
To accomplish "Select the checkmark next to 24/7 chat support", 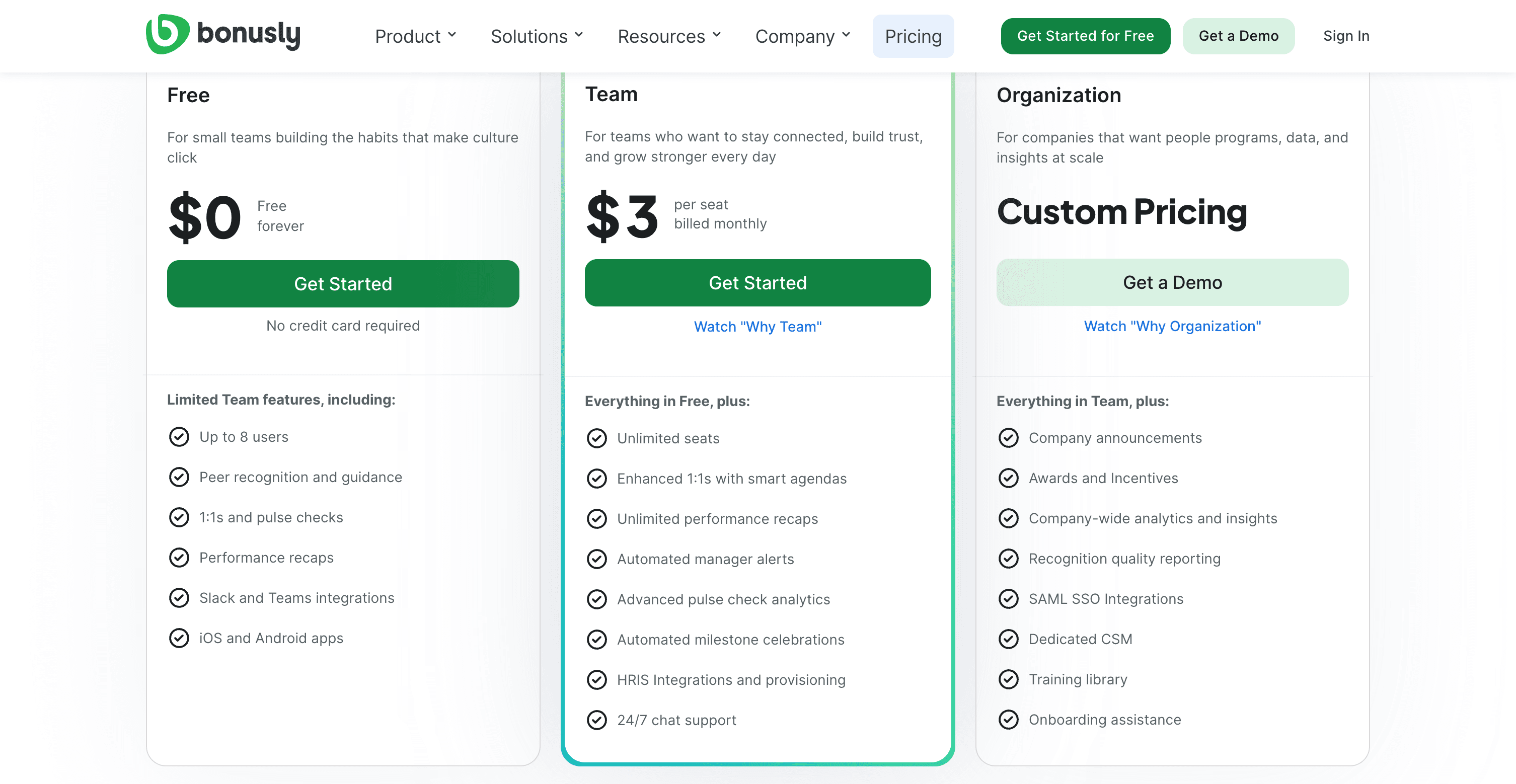I will 597,720.
